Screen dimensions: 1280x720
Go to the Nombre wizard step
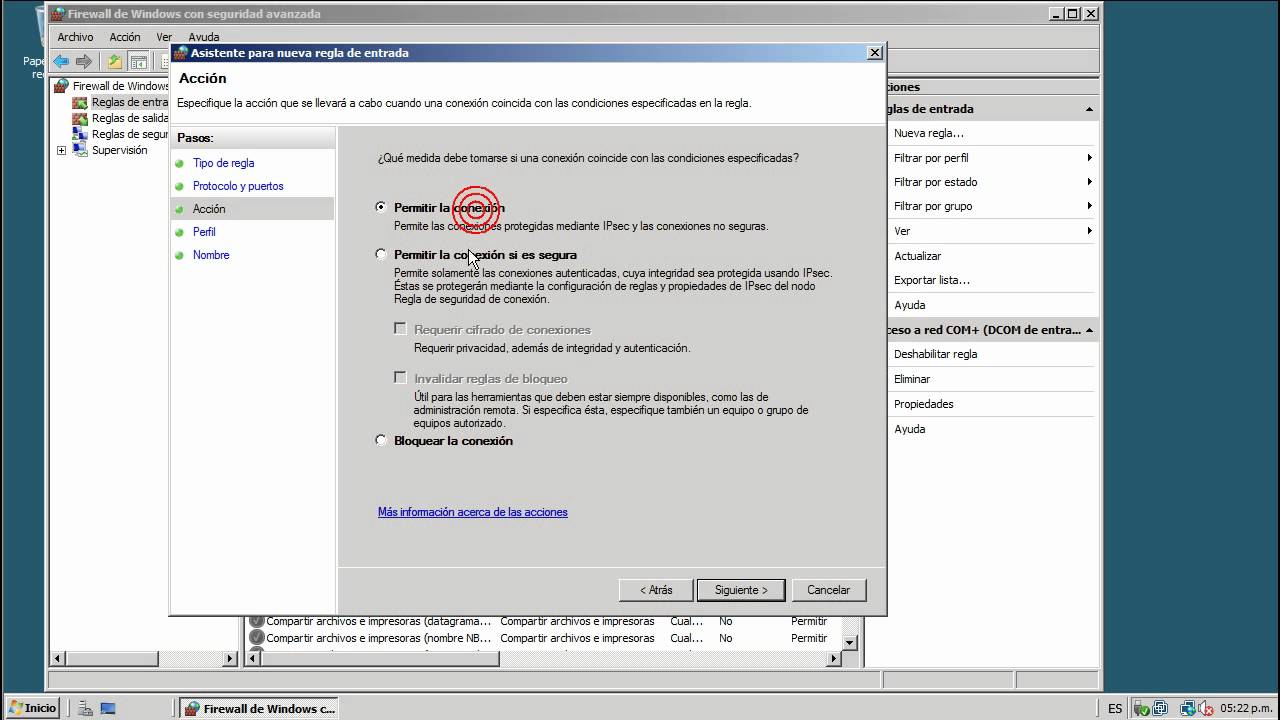pos(211,255)
